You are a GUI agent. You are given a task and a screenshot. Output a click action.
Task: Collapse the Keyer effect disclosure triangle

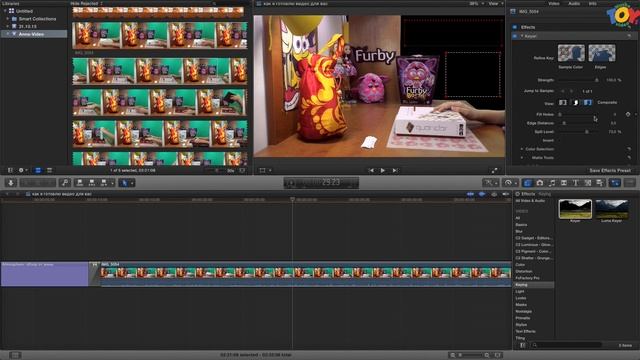(x=522, y=36)
